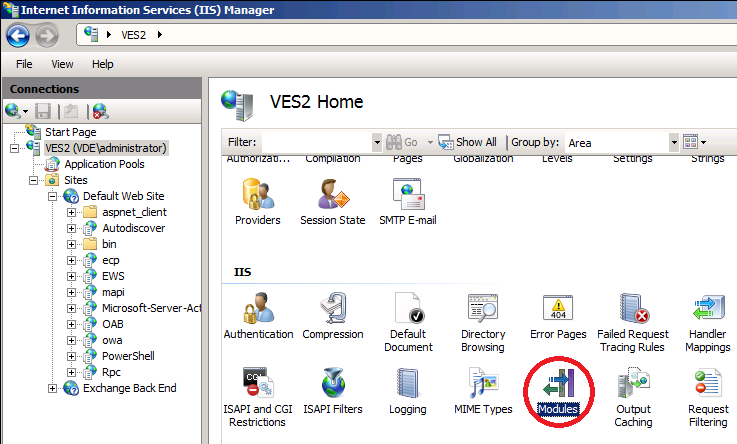Open the Output Caching feature
737x444 pixels.
click(633, 397)
